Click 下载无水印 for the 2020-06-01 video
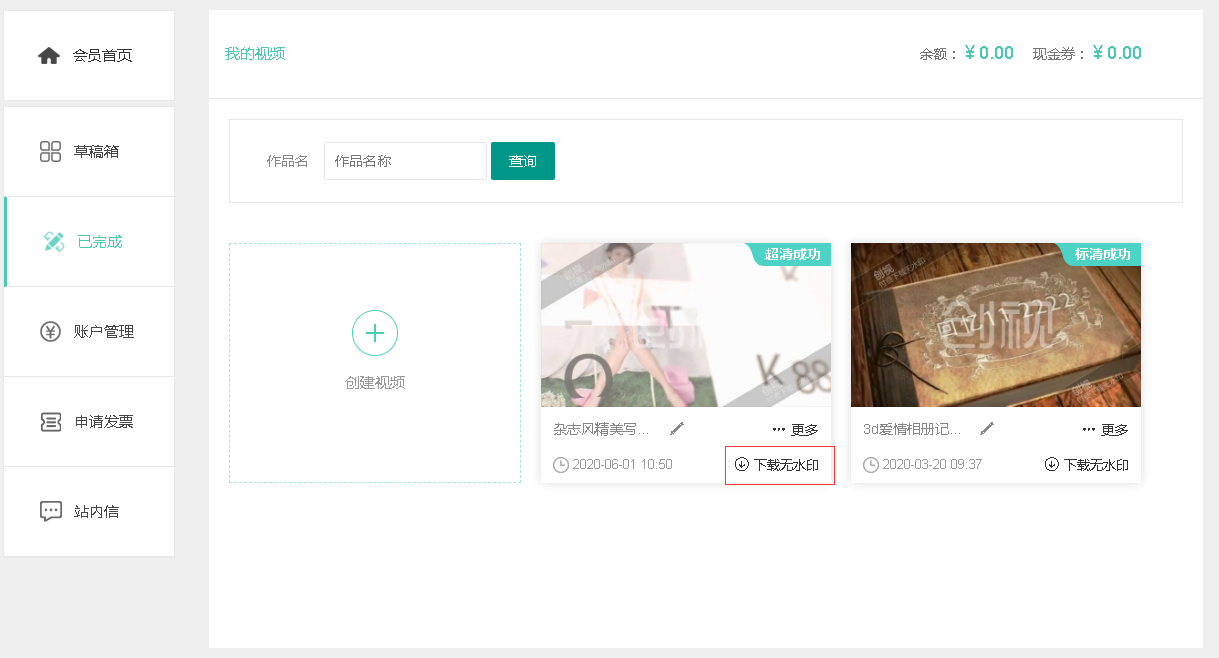 coord(778,465)
